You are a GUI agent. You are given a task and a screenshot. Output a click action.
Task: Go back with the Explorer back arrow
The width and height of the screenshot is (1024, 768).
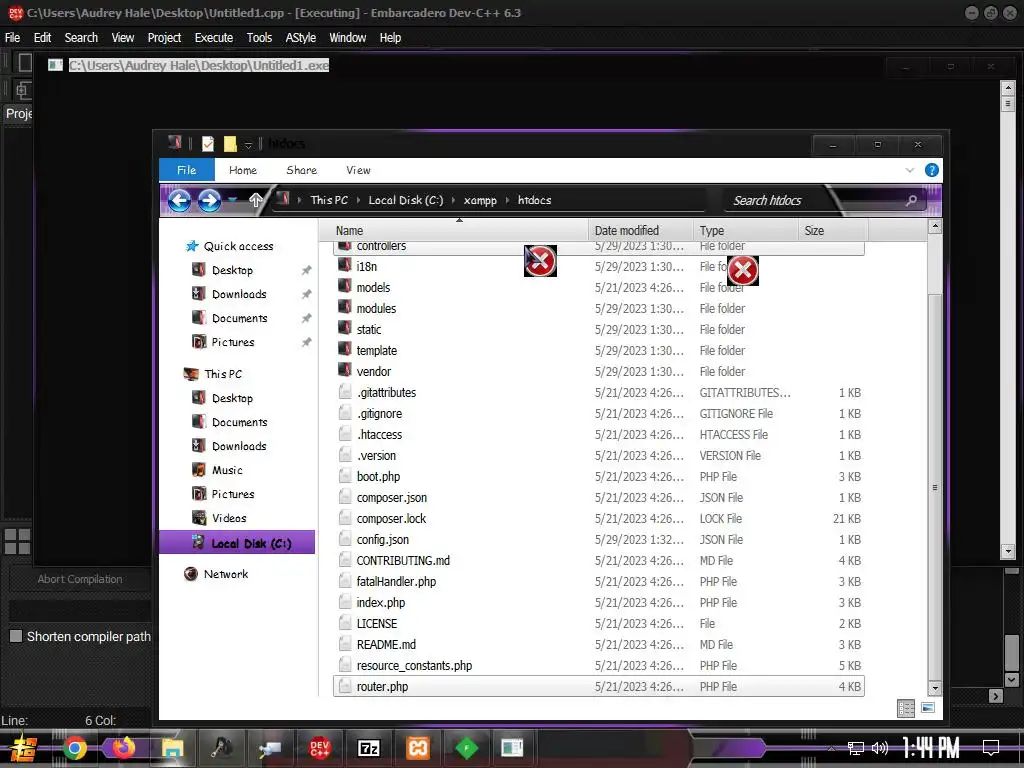[179, 200]
